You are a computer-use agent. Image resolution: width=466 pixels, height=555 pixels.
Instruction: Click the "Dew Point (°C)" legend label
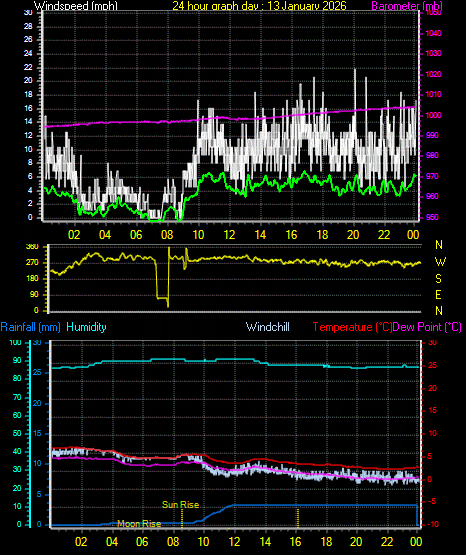[x=427, y=327]
